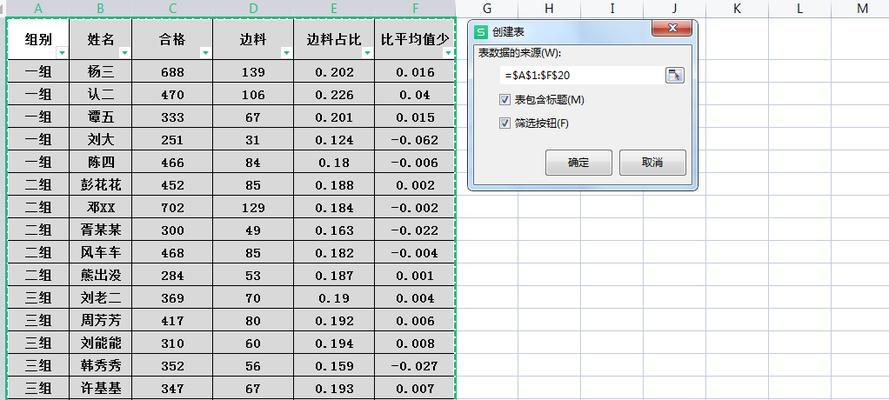Click the cell containing 熊出没
This screenshot has height=400, width=889.
pos(101,275)
